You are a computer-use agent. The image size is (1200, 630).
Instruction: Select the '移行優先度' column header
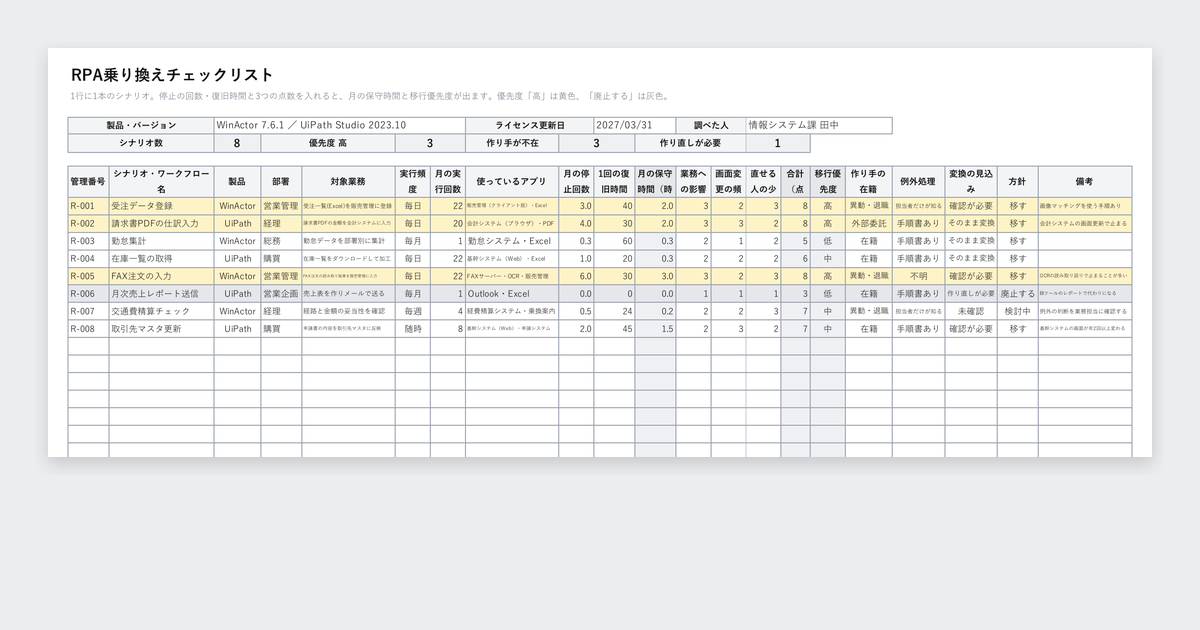point(828,182)
